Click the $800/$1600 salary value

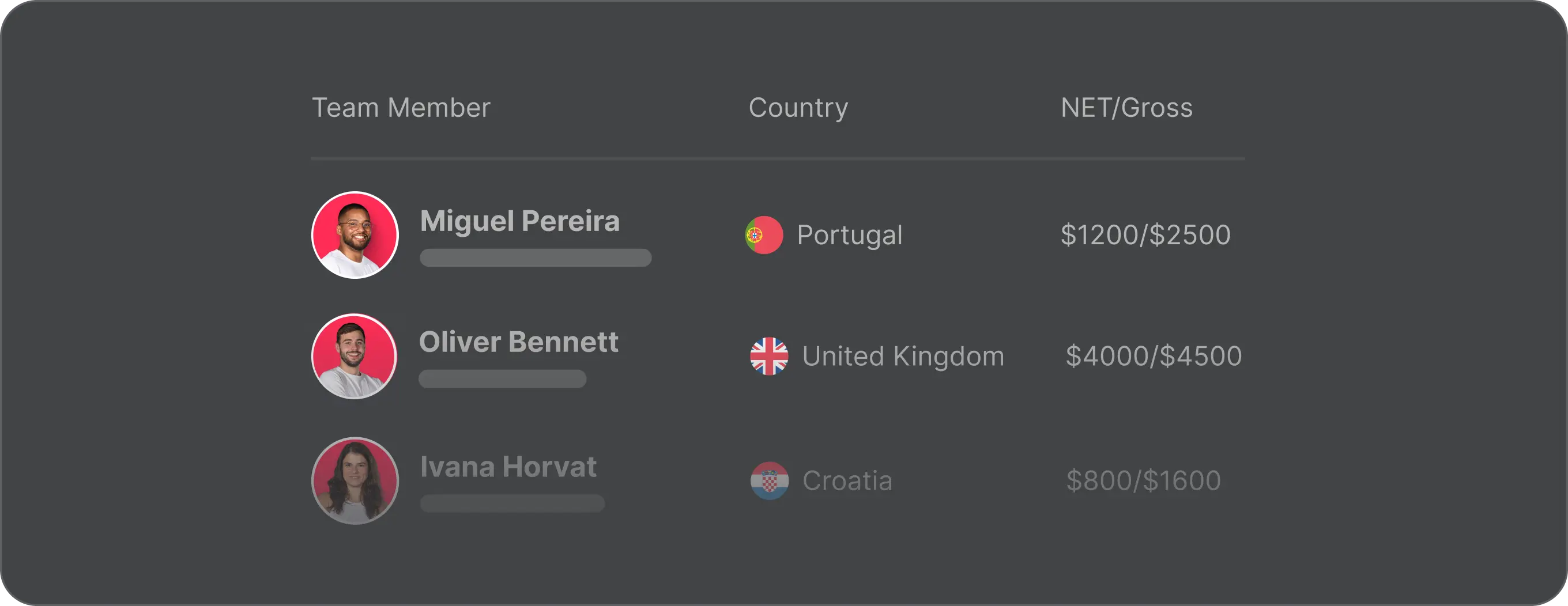(x=1143, y=481)
